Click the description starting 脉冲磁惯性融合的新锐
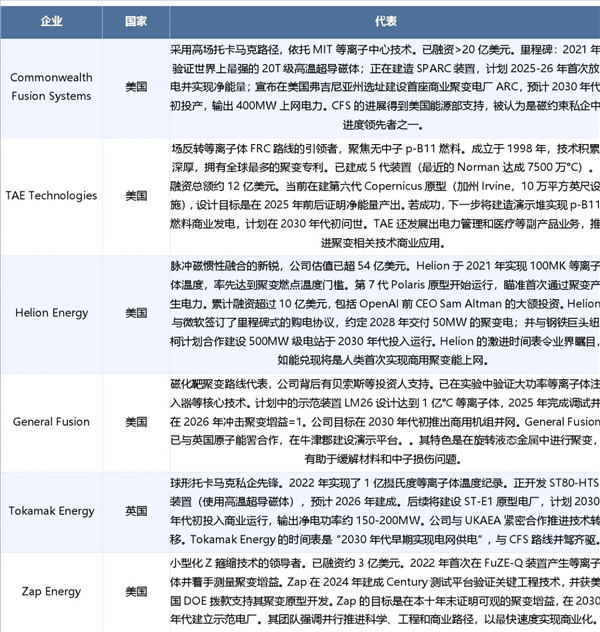 [385, 313]
